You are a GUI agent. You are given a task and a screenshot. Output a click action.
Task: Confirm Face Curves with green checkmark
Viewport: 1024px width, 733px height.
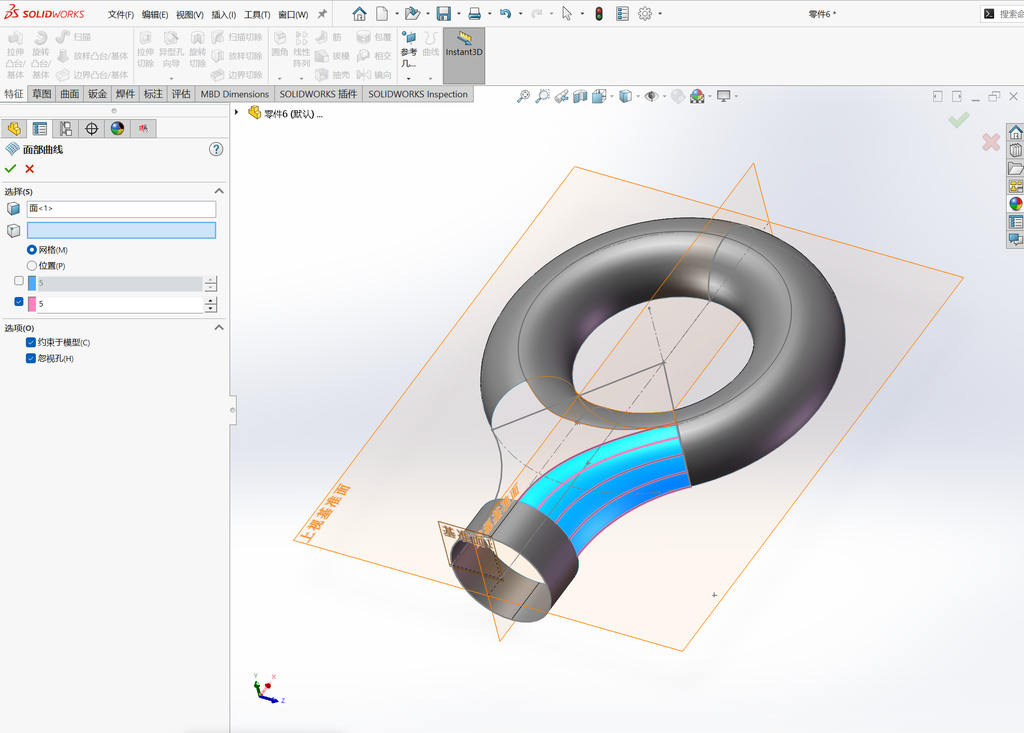[10, 169]
